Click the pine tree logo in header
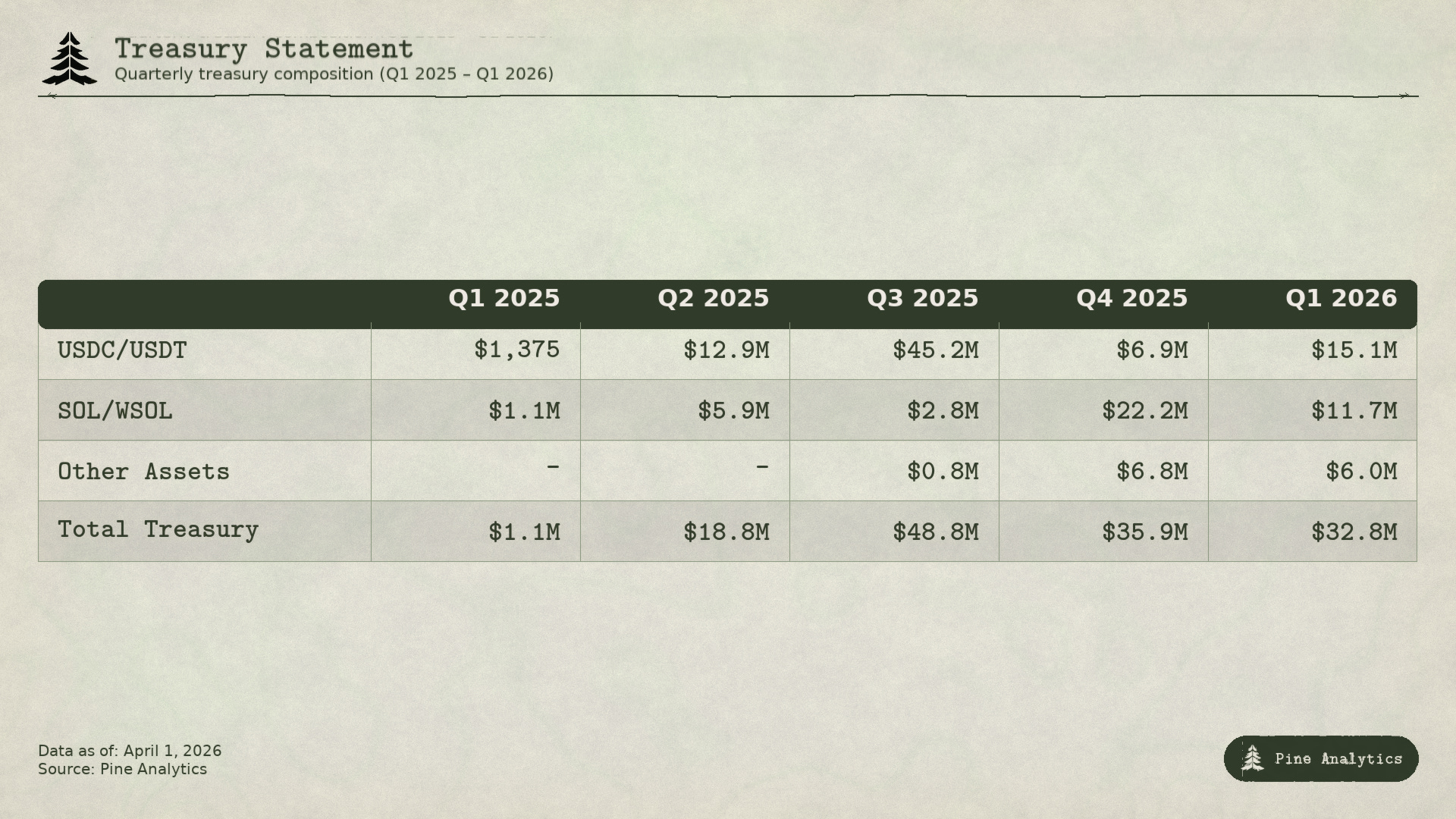This screenshot has height=819, width=1456. (69, 58)
